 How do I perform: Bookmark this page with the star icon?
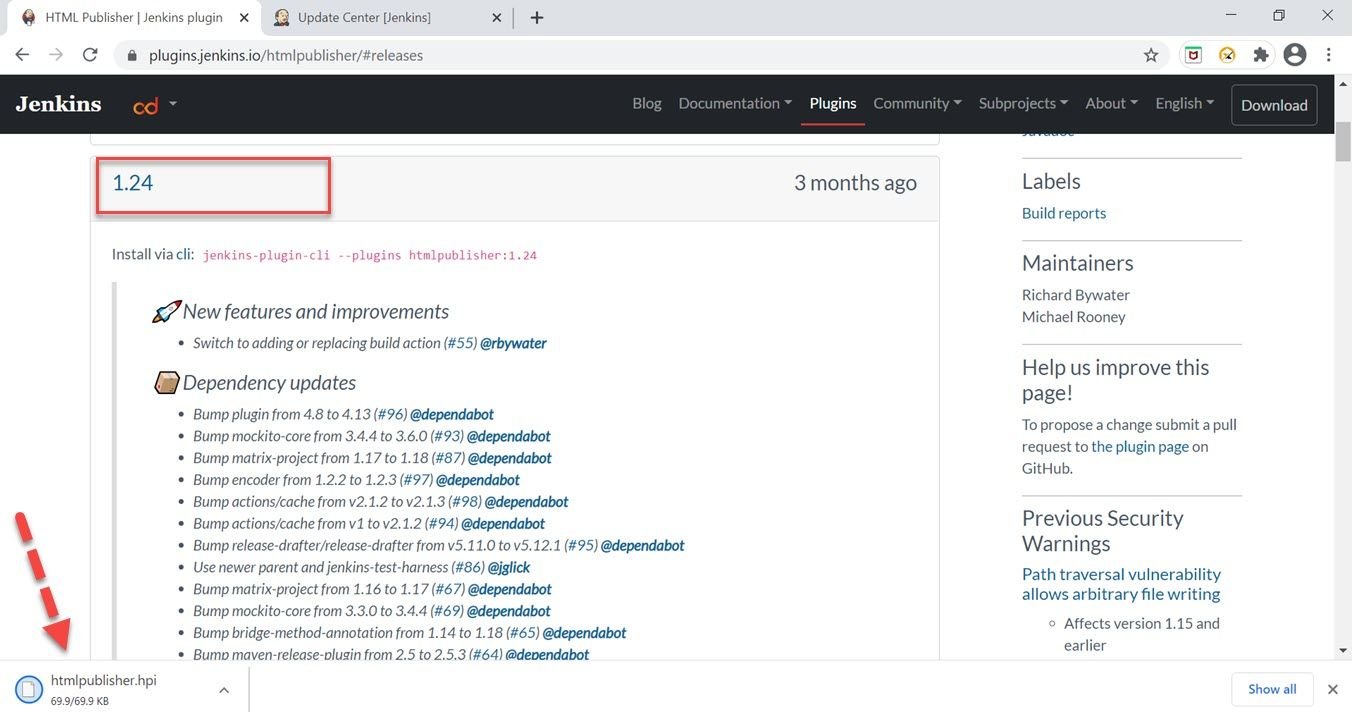pyautogui.click(x=1151, y=55)
